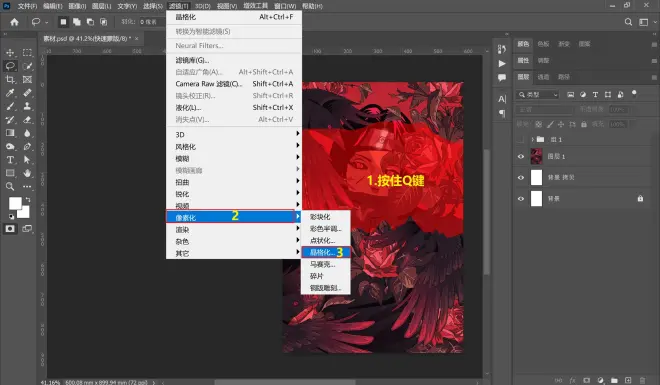Add a layer mask from Layers footer
The height and width of the screenshot is (385, 660).
pos(586,380)
